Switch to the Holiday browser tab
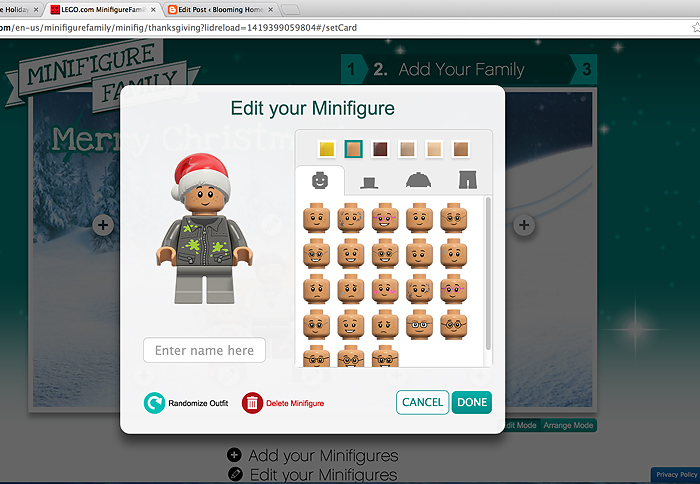Screen dimensions: 700x484 (x=17, y=9)
